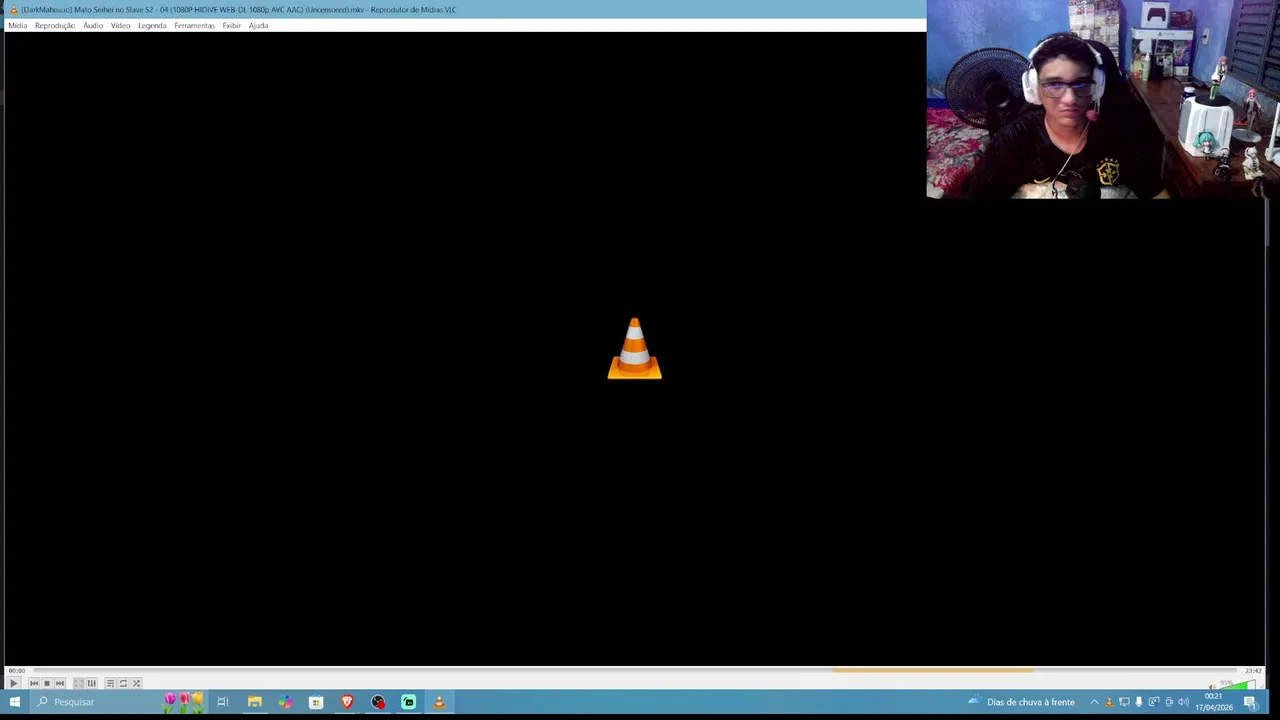
Task: Open the Windows Start menu
Action: pos(15,702)
